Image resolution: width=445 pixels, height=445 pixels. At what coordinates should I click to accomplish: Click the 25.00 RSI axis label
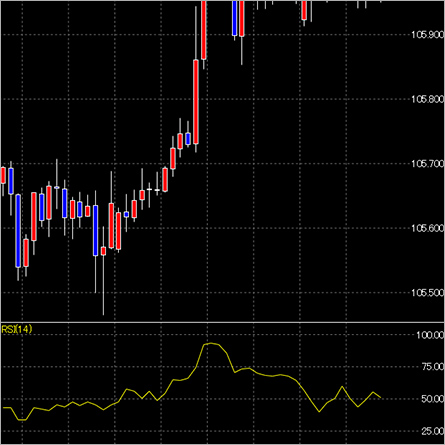(x=433, y=431)
